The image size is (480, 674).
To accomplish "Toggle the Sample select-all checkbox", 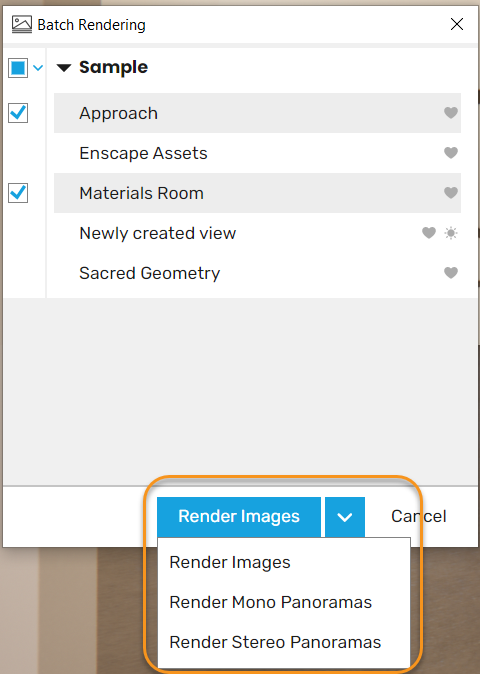I will (x=18, y=68).
